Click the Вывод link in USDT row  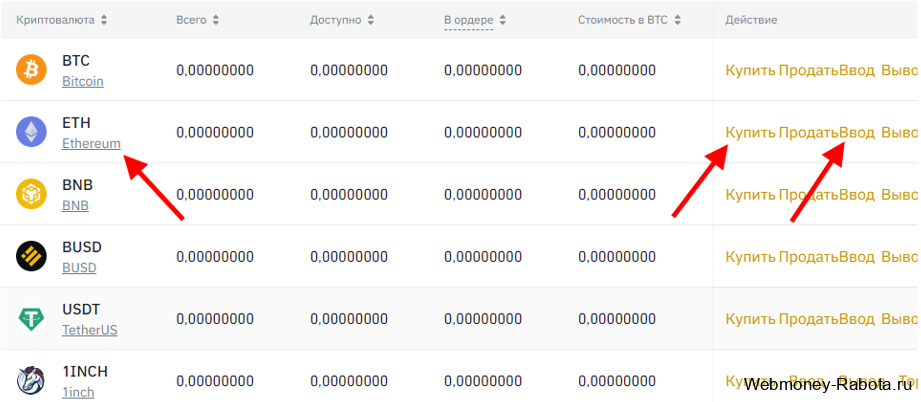coord(900,319)
